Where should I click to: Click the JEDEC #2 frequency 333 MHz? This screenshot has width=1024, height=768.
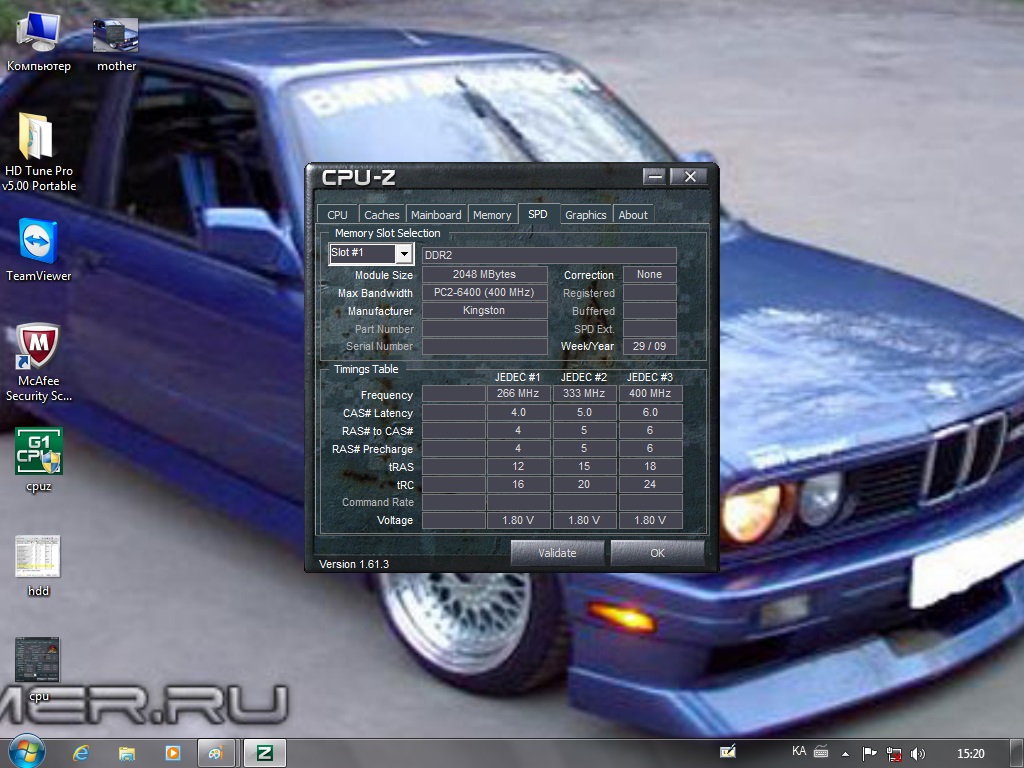tap(584, 393)
